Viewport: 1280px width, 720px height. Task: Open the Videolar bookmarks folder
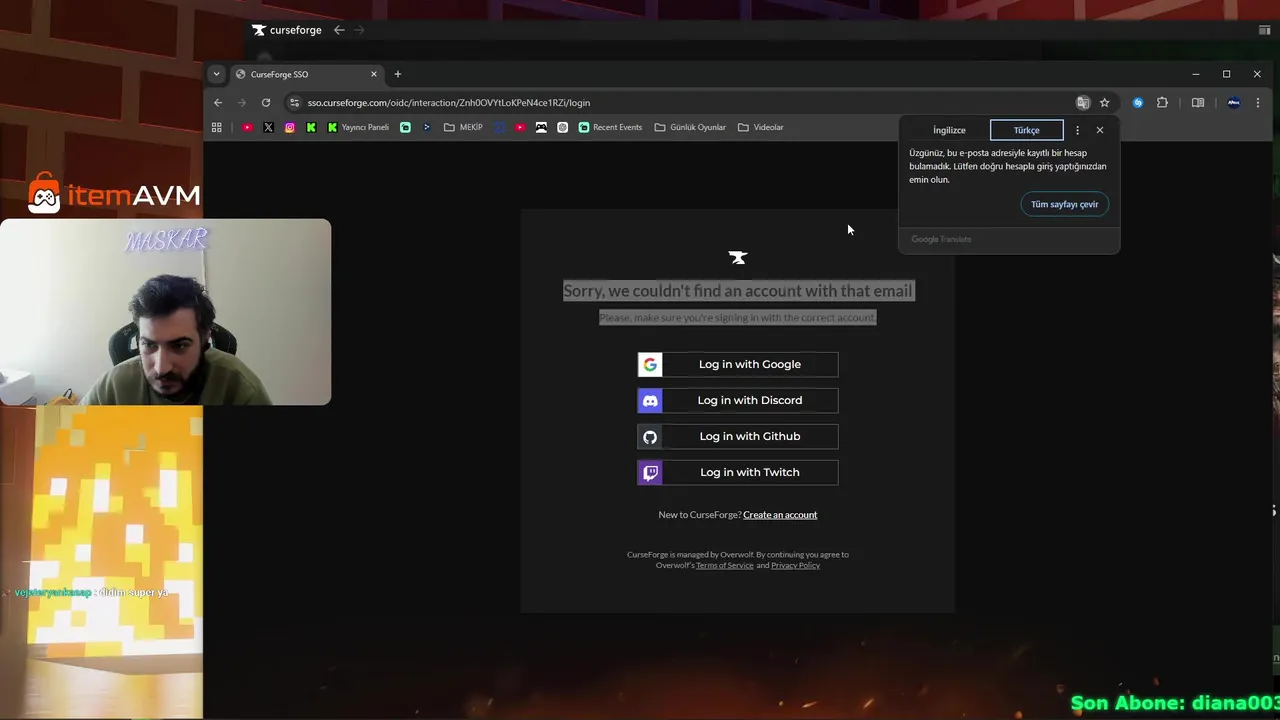tap(761, 128)
